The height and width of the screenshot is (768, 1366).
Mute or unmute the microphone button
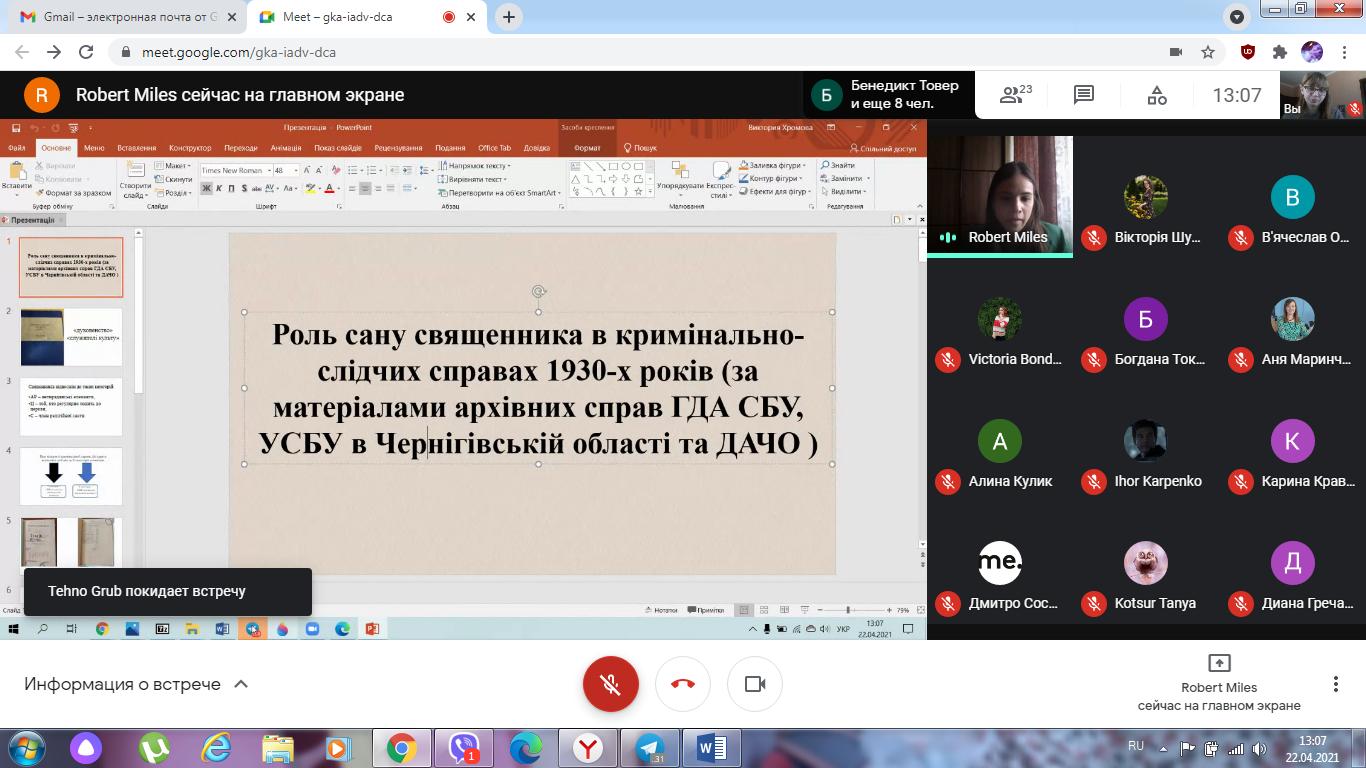(x=611, y=684)
